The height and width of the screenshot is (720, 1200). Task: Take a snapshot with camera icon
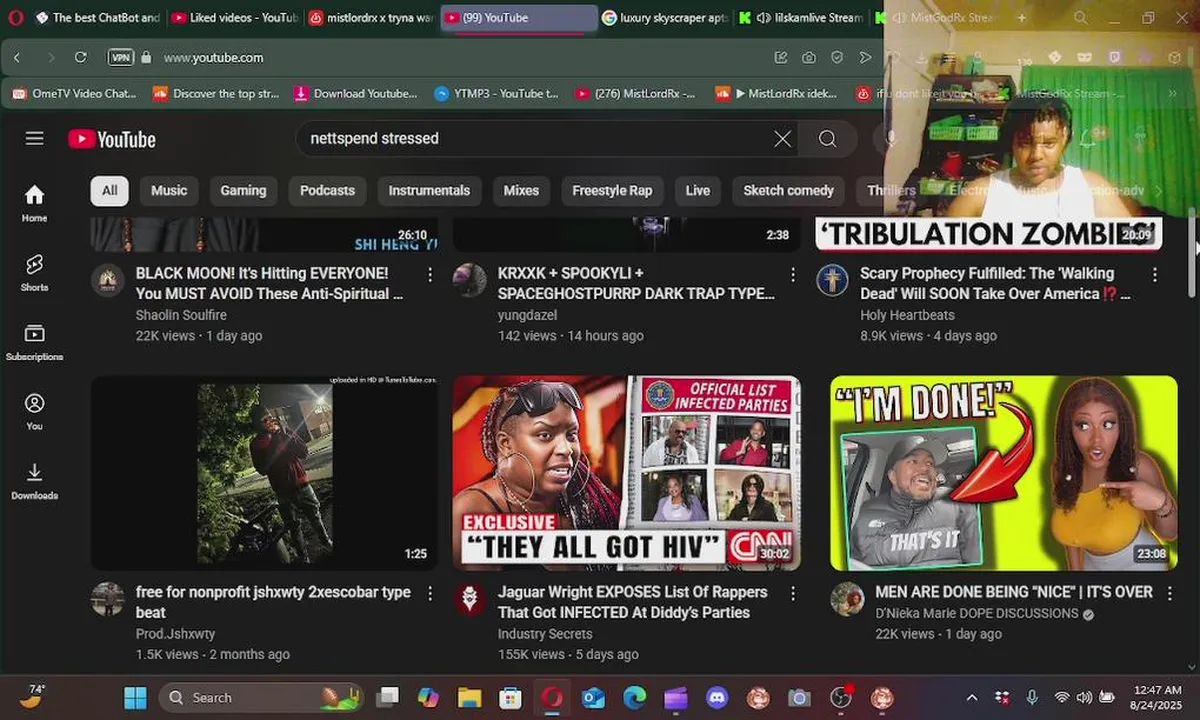click(808, 58)
